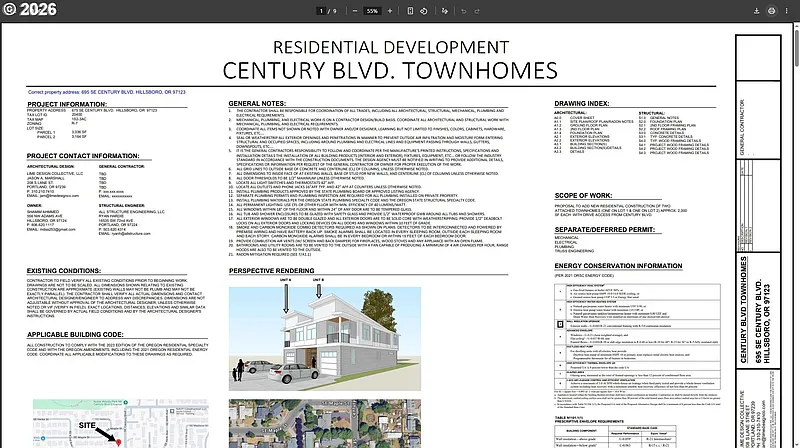Click the structural engineer's allstructure.com email
800x448 pixels.
point(126,232)
